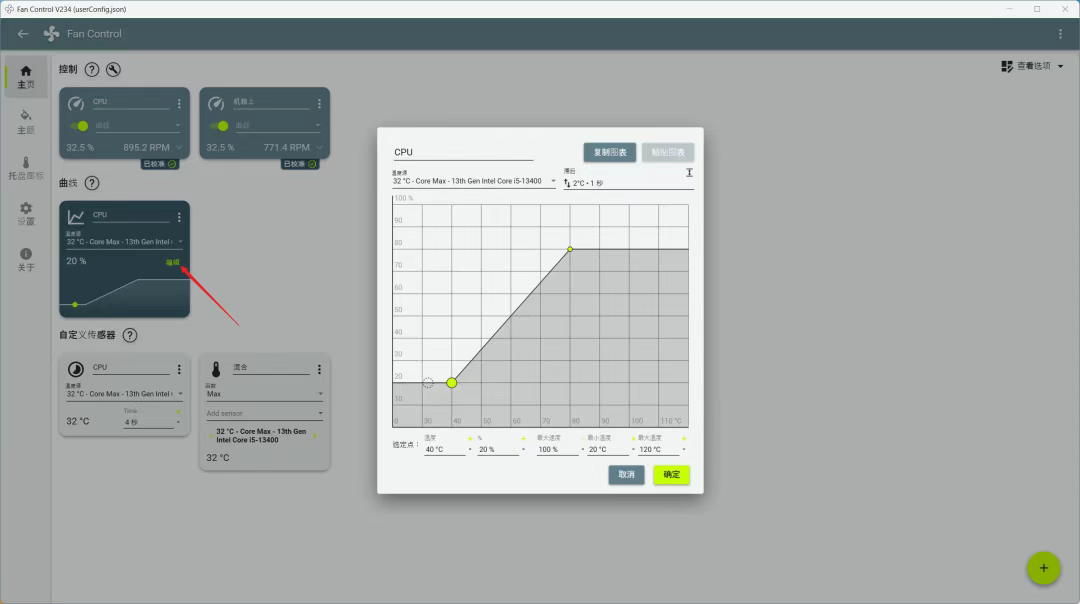Toggle the CPU fan control switch
This screenshot has height=604, width=1080.
coord(79,126)
